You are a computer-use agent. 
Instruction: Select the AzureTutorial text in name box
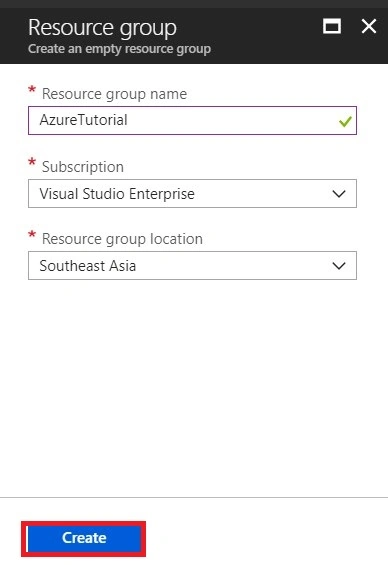(x=83, y=120)
